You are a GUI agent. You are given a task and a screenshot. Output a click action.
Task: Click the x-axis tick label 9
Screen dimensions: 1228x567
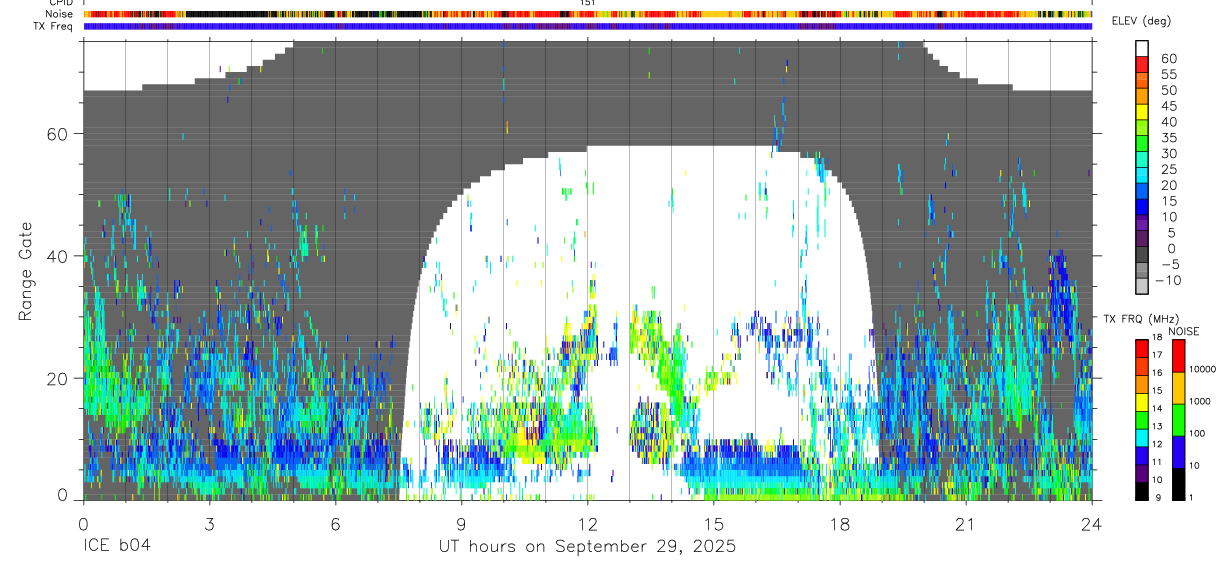point(461,524)
